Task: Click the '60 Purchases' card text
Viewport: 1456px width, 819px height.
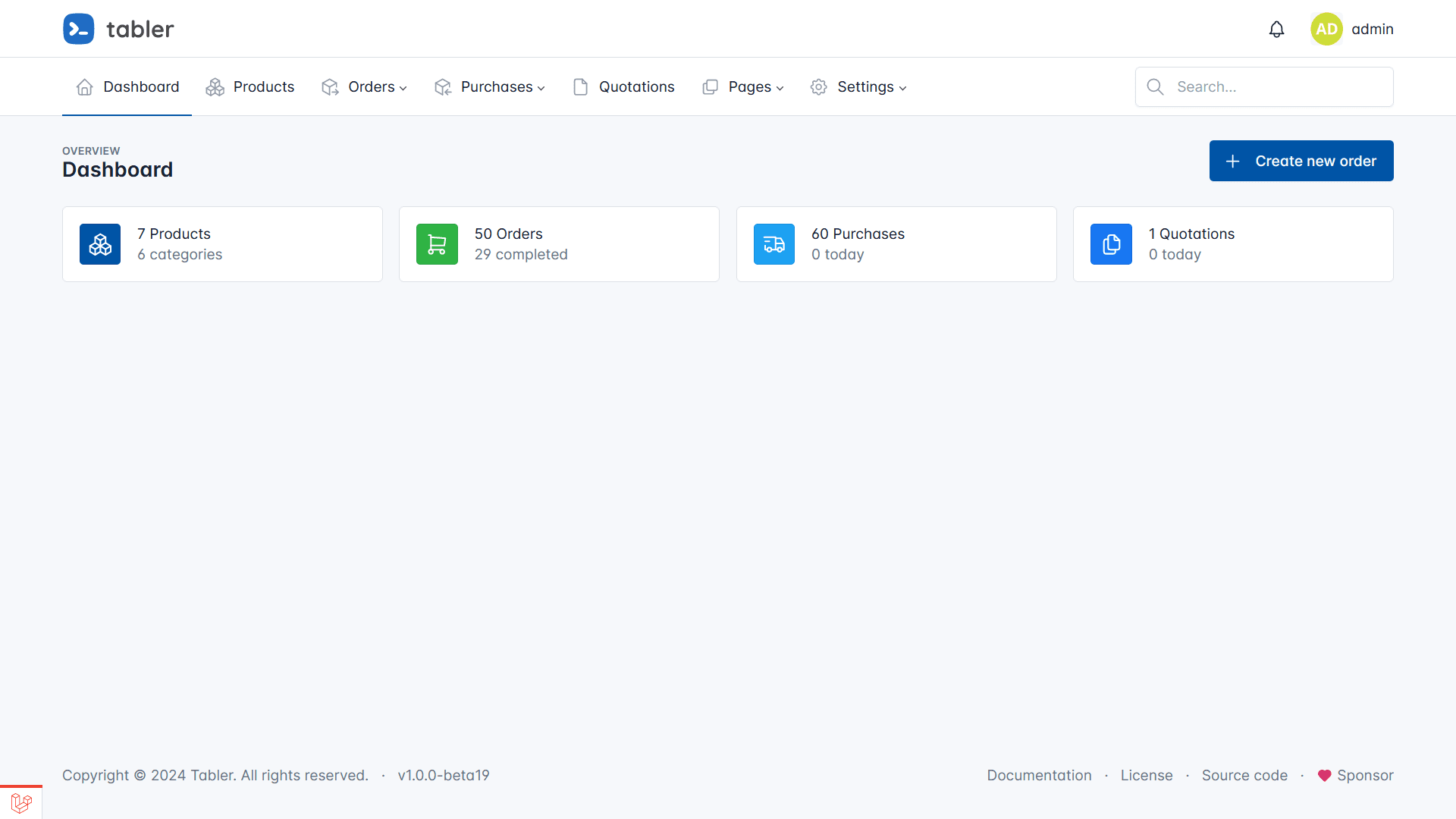Action: click(858, 234)
